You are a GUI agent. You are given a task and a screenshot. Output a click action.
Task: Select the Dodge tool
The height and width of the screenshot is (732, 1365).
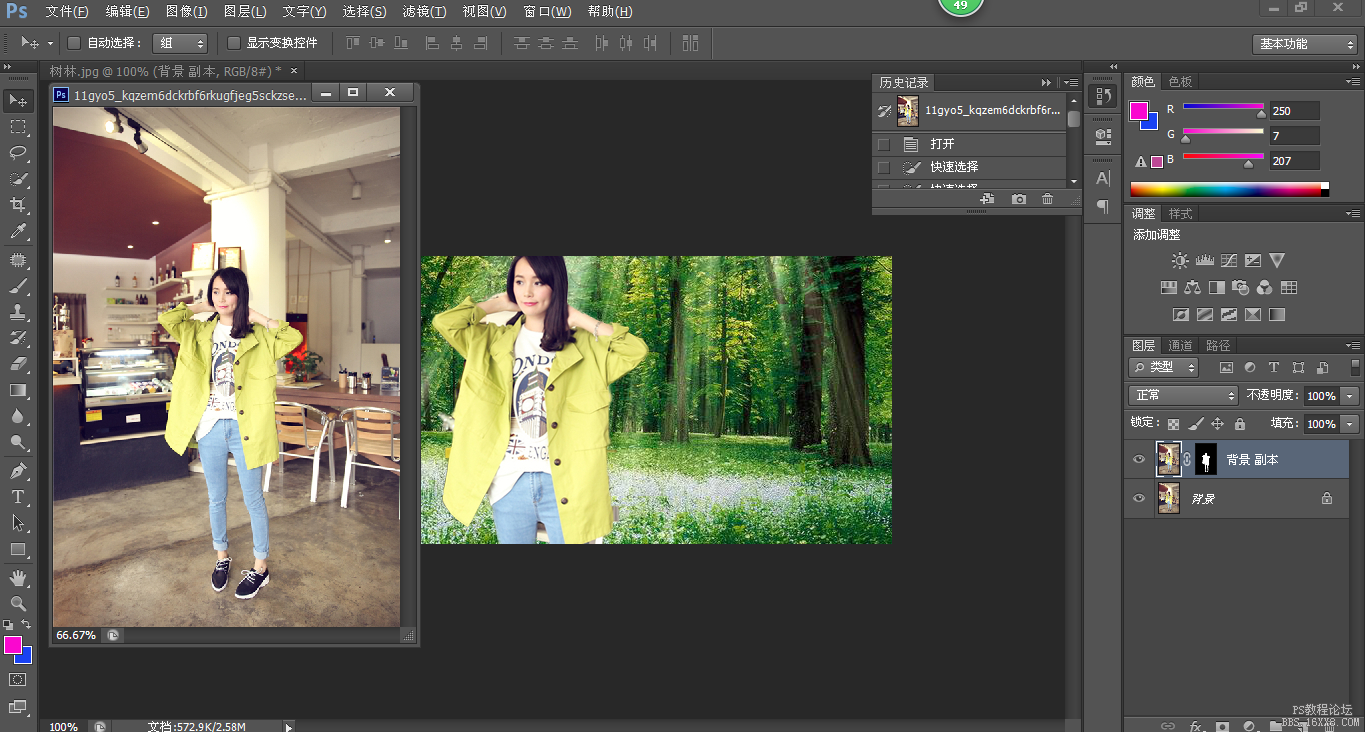click(18, 442)
